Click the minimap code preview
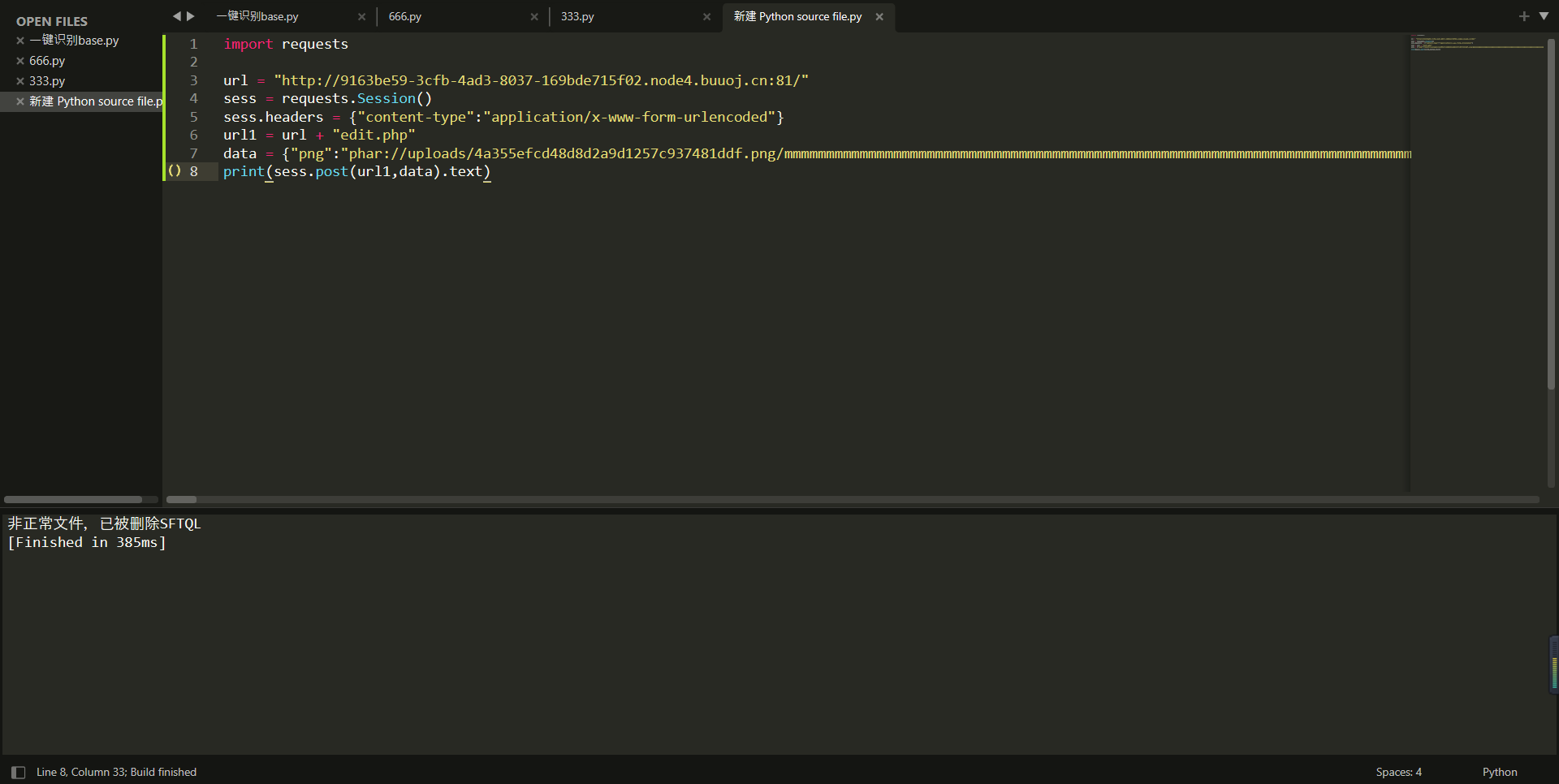This screenshot has height=784, width=1559. tap(1476, 43)
